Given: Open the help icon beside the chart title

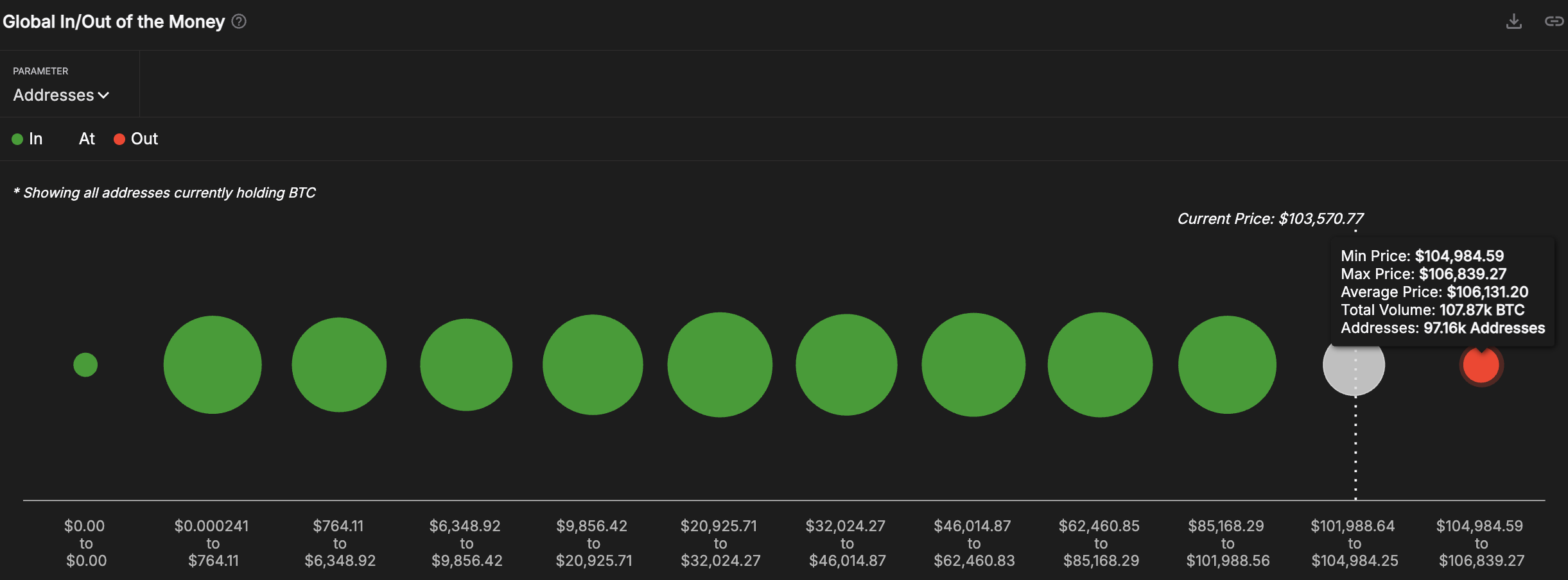Looking at the screenshot, I should tap(238, 21).
